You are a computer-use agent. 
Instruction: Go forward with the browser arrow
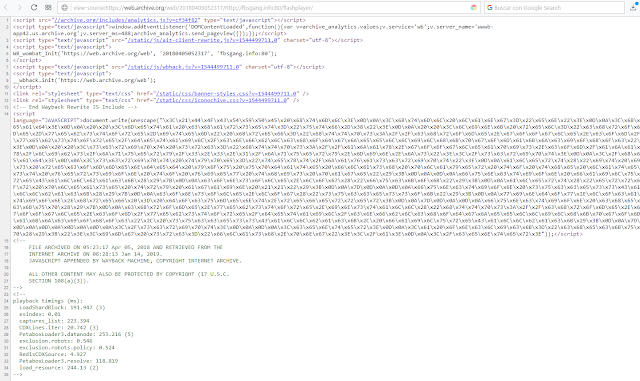click(x=20, y=7)
